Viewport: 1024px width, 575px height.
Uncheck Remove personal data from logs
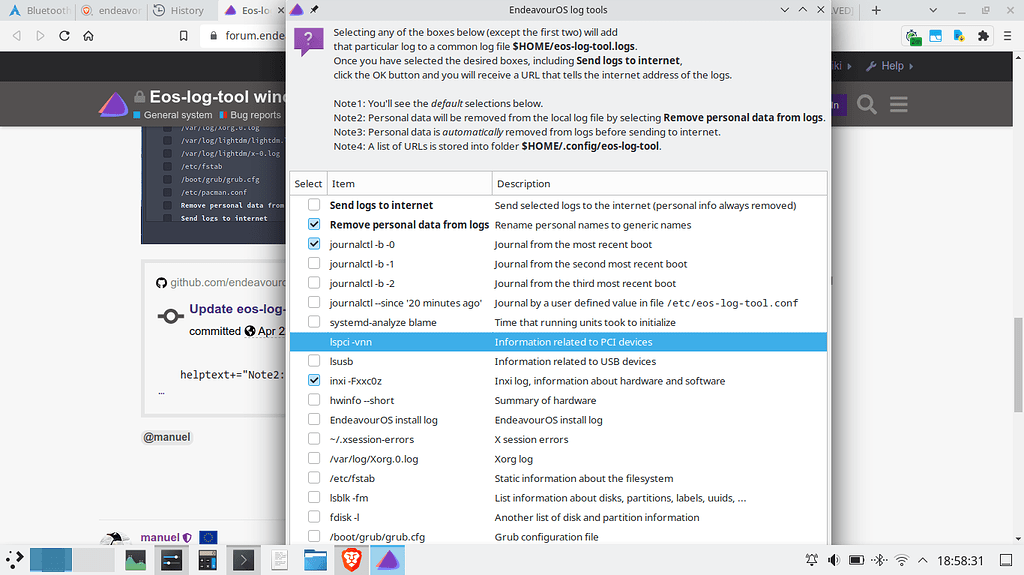click(314, 225)
